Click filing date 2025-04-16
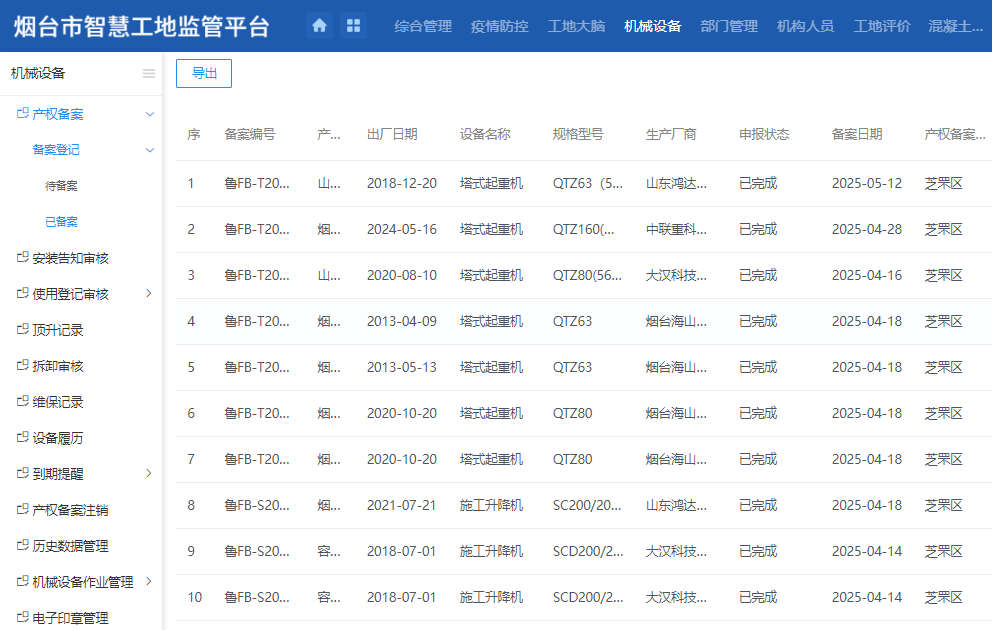This screenshot has width=992, height=630. point(867,276)
